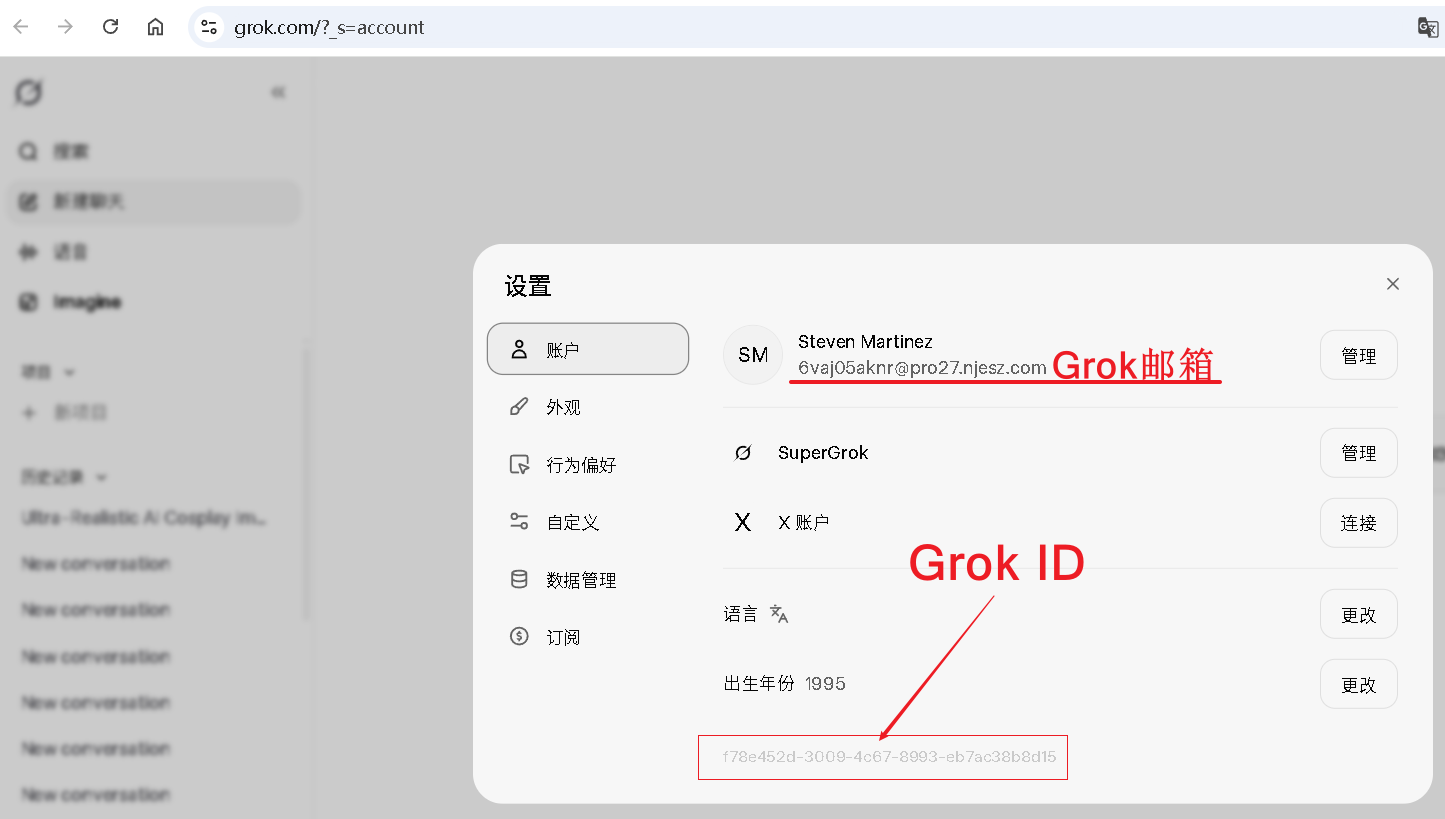Click the 6vaj05aknr@pro27.njesz.com email
Image resolution: width=1445 pixels, height=819 pixels.
pyautogui.click(x=922, y=368)
